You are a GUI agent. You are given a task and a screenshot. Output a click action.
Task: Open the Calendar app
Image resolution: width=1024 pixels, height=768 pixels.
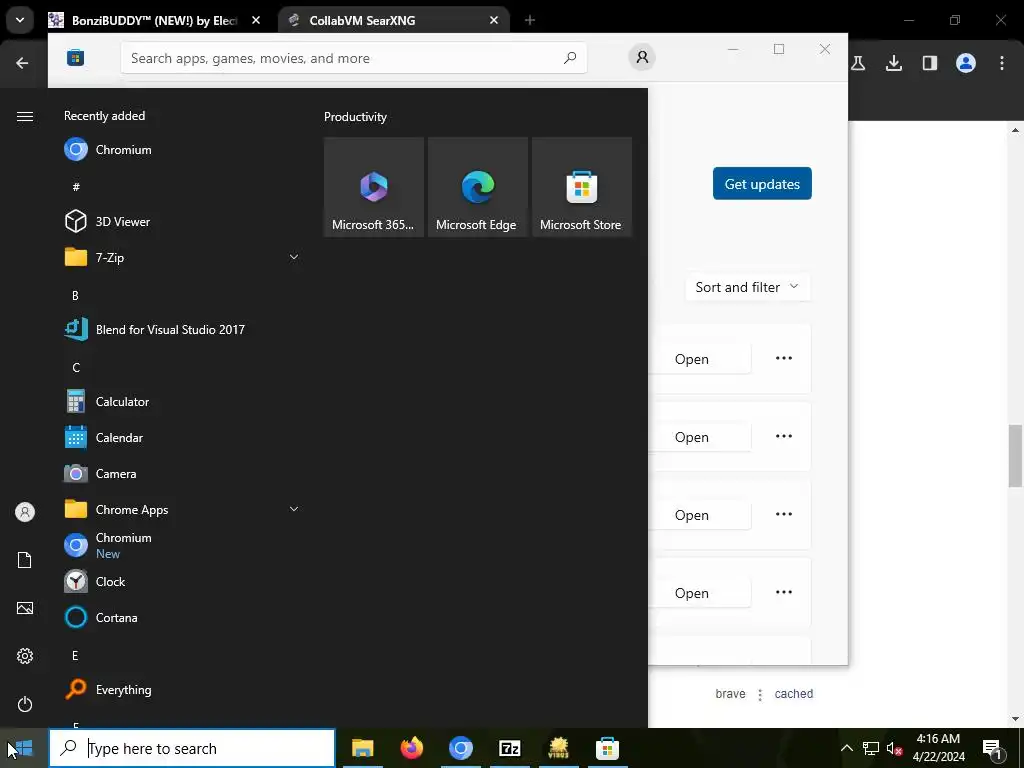pos(183,438)
